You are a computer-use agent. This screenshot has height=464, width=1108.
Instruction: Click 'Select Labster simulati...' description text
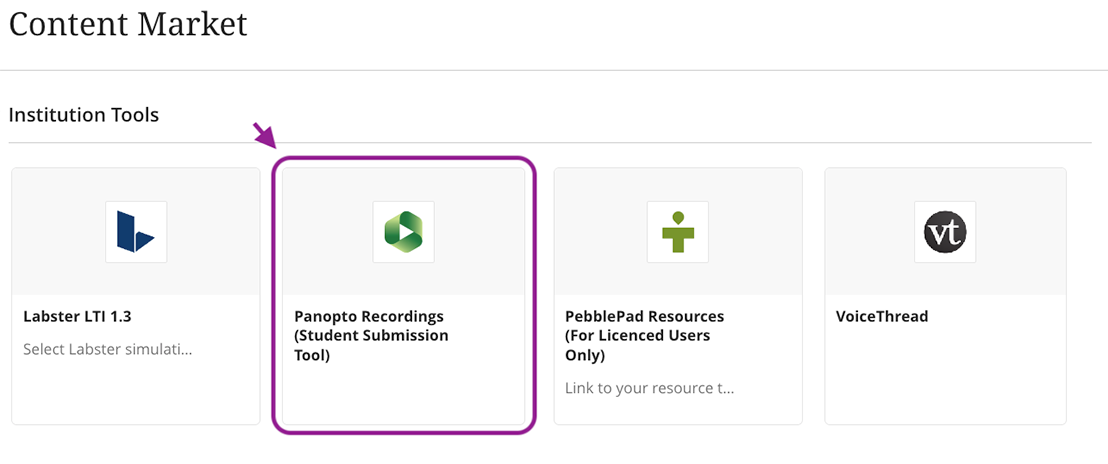pyautogui.click(x=107, y=350)
